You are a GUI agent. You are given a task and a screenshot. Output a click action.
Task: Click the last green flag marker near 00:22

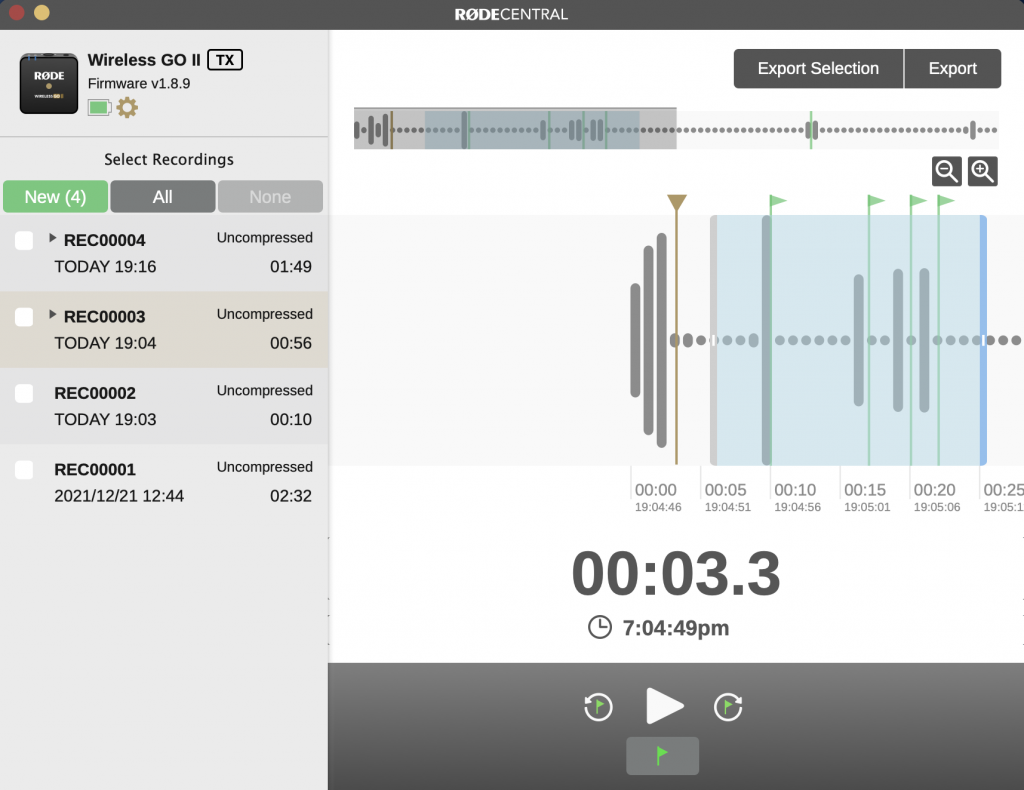coord(946,201)
